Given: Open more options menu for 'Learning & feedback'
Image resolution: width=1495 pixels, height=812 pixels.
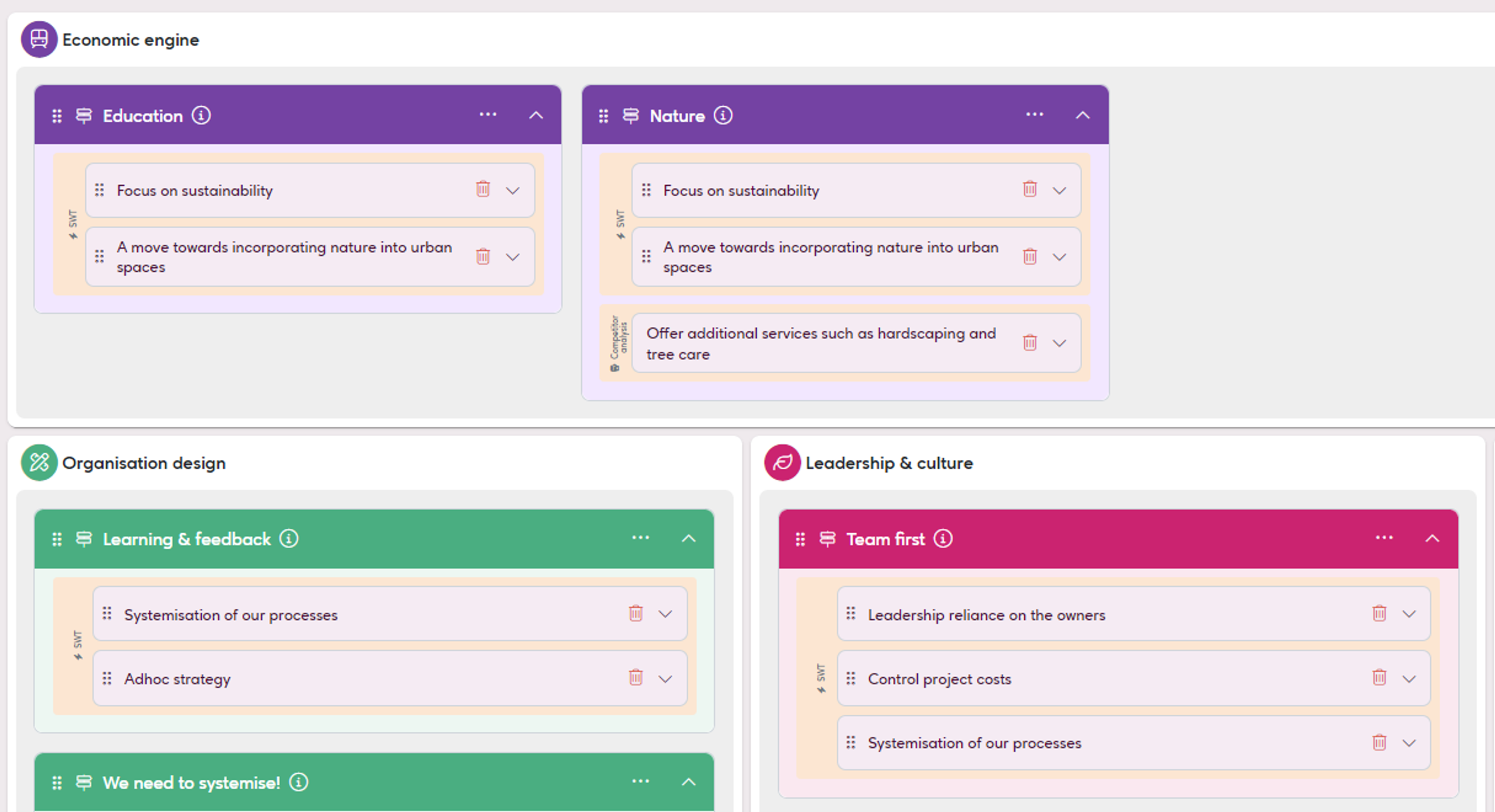Looking at the screenshot, I should 640,538.
